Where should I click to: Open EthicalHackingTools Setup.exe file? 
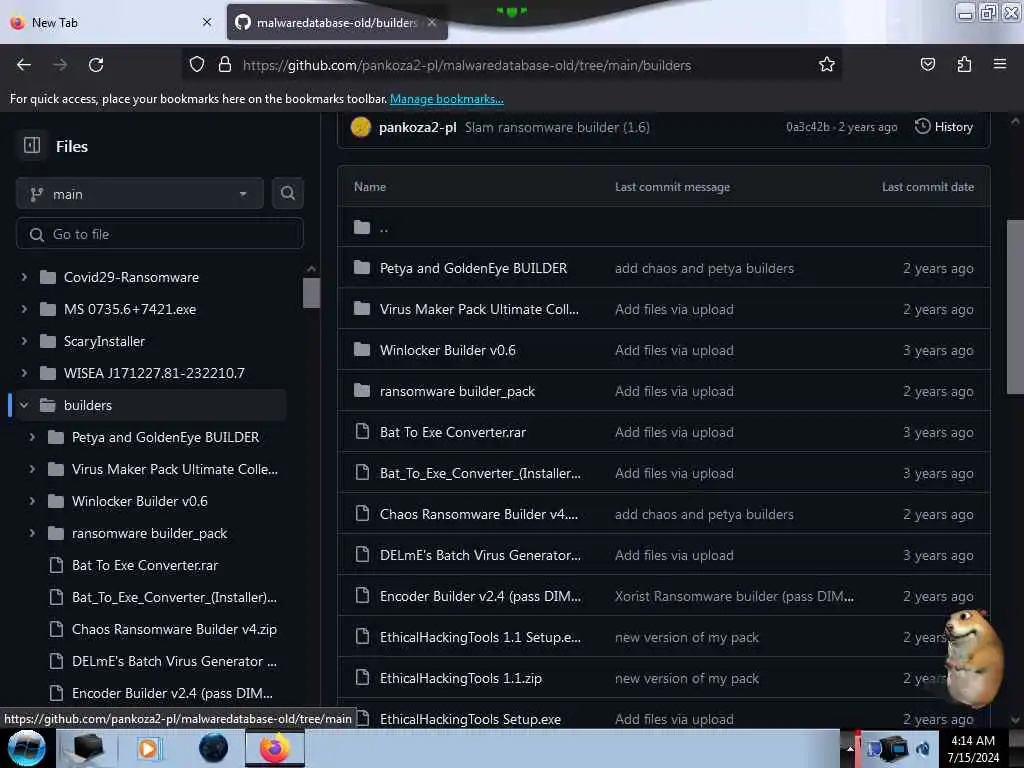pyautogui.click(x=470, y=719)
